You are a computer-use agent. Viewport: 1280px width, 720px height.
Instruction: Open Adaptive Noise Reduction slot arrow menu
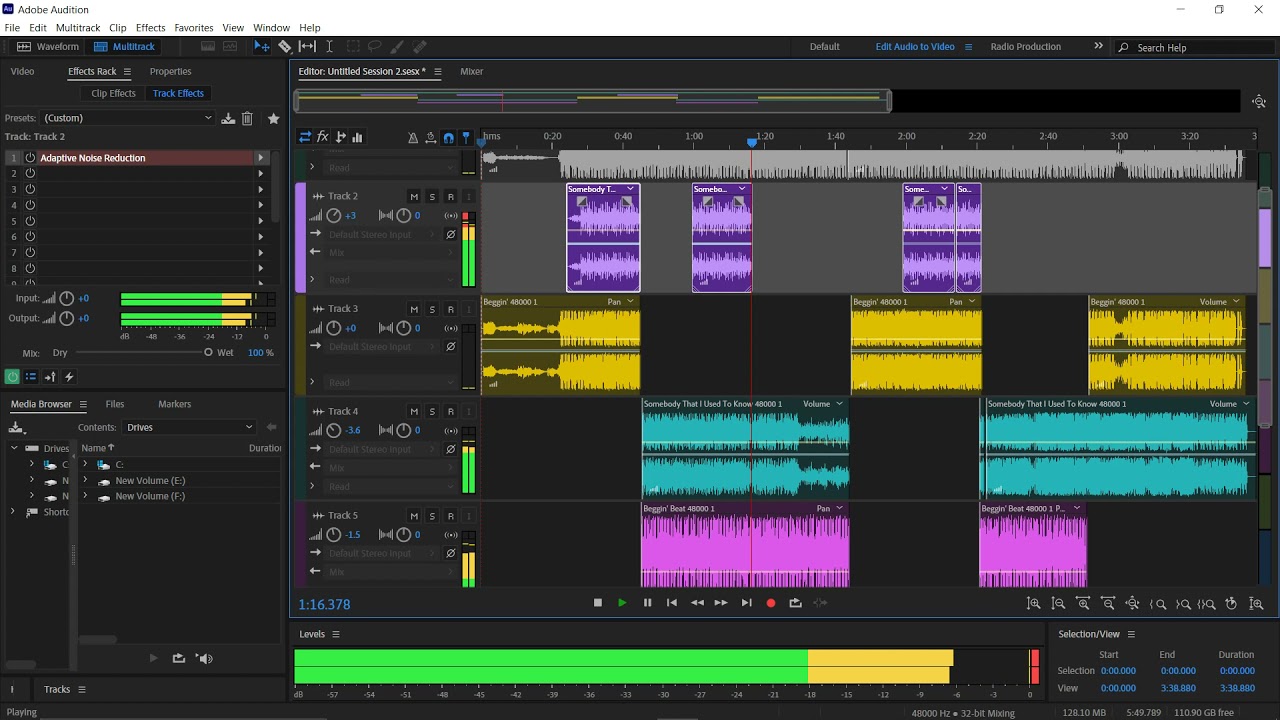(x=261, y=158)
